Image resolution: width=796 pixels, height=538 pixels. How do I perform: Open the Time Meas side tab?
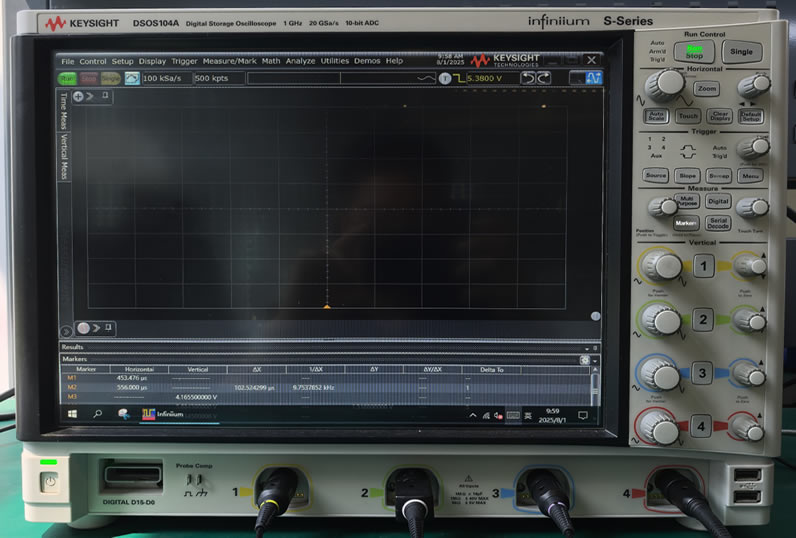tap(64, 114)
